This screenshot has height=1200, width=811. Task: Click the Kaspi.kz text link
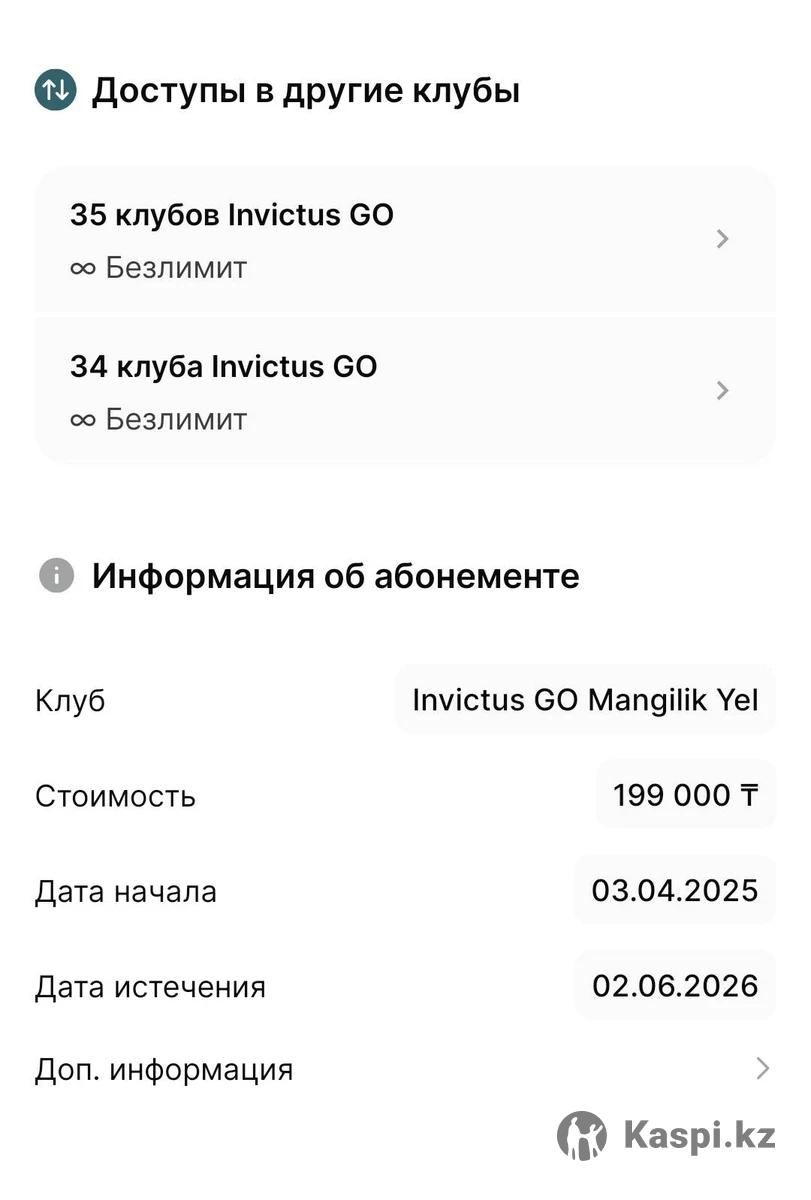[x=699, y=1135]
